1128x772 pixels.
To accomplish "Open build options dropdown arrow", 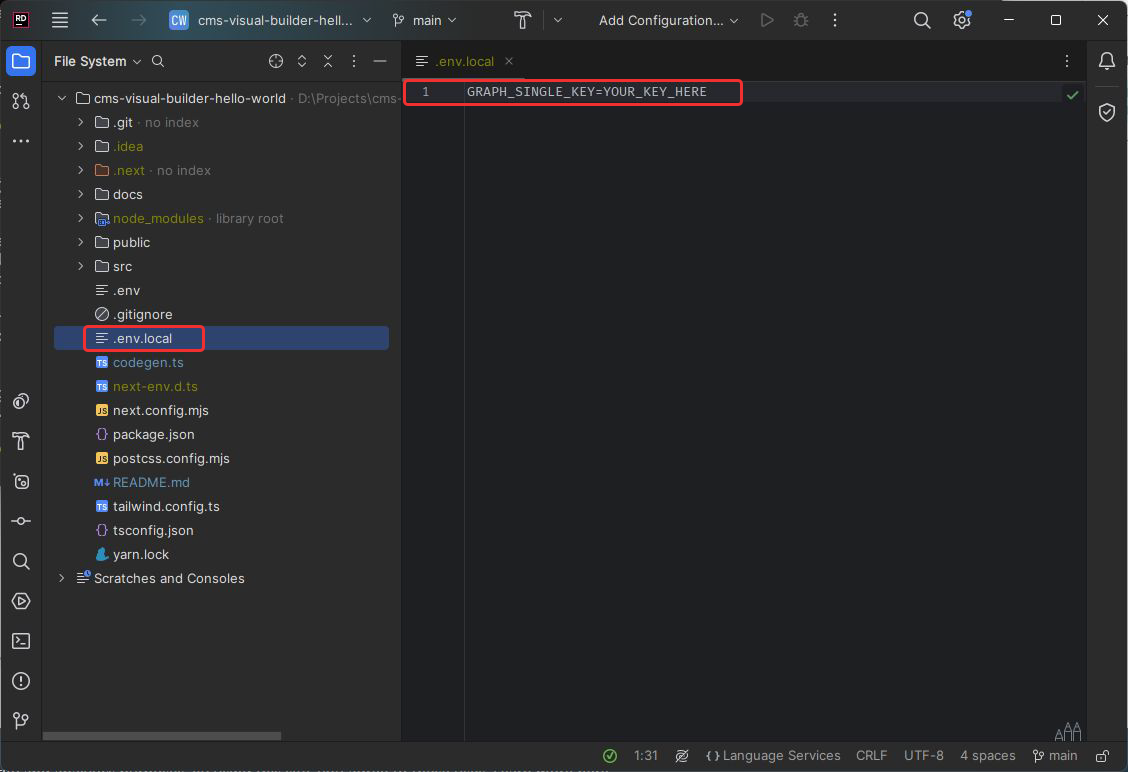I will coord(558,20).
